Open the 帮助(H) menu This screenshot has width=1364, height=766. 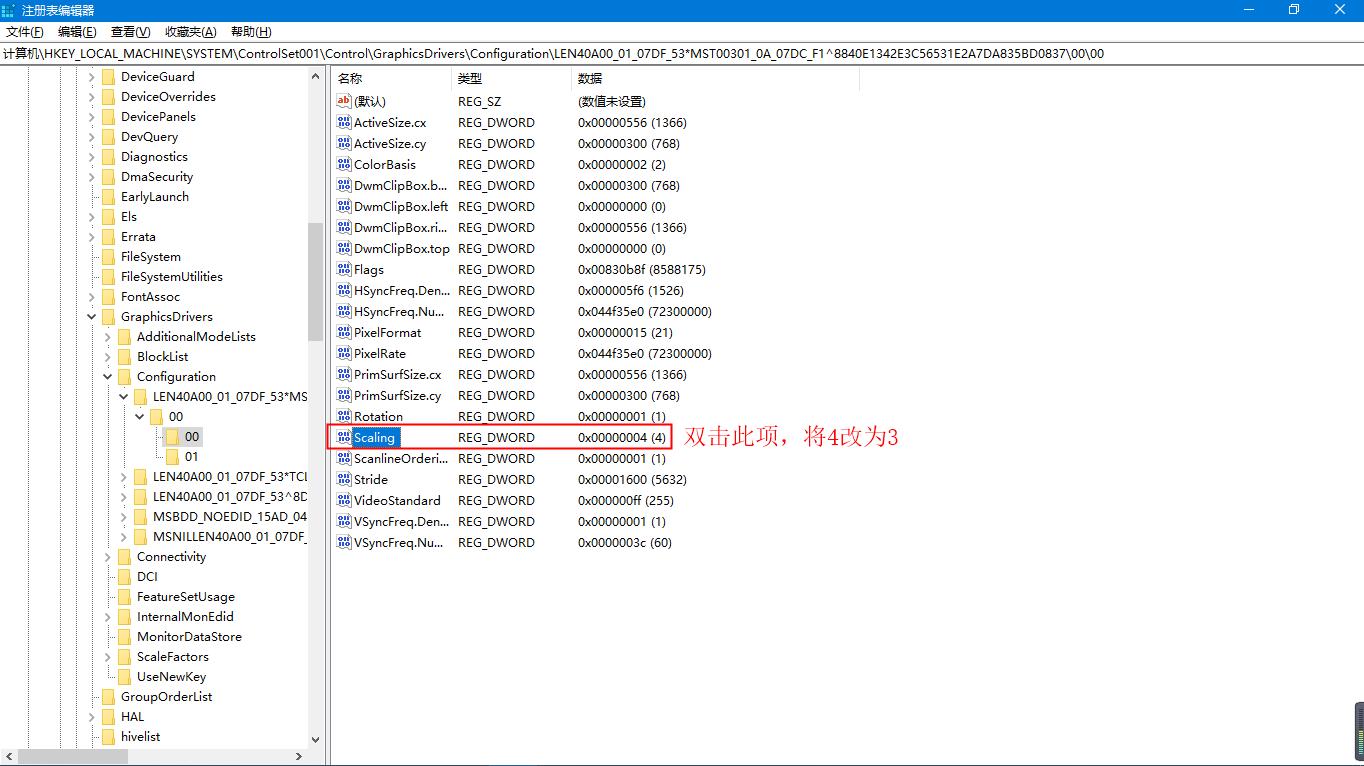click(250, 32)
